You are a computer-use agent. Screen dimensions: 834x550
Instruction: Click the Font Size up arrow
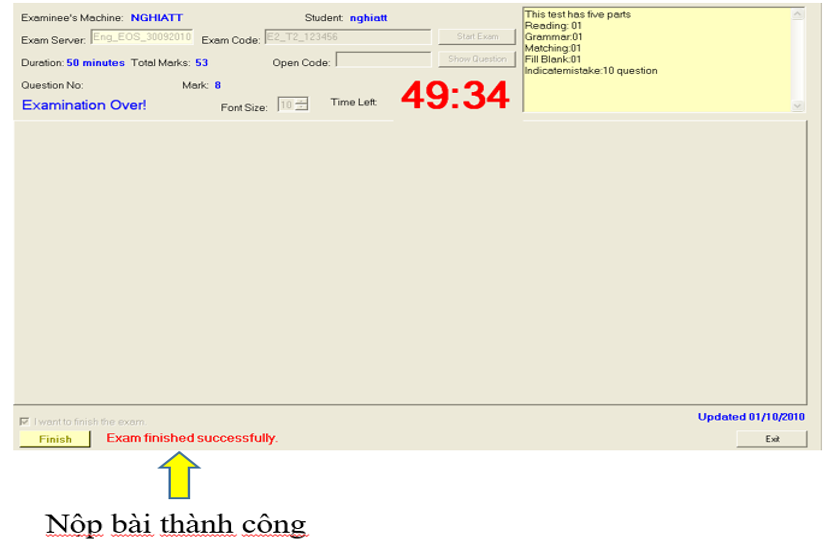(302, 101)
